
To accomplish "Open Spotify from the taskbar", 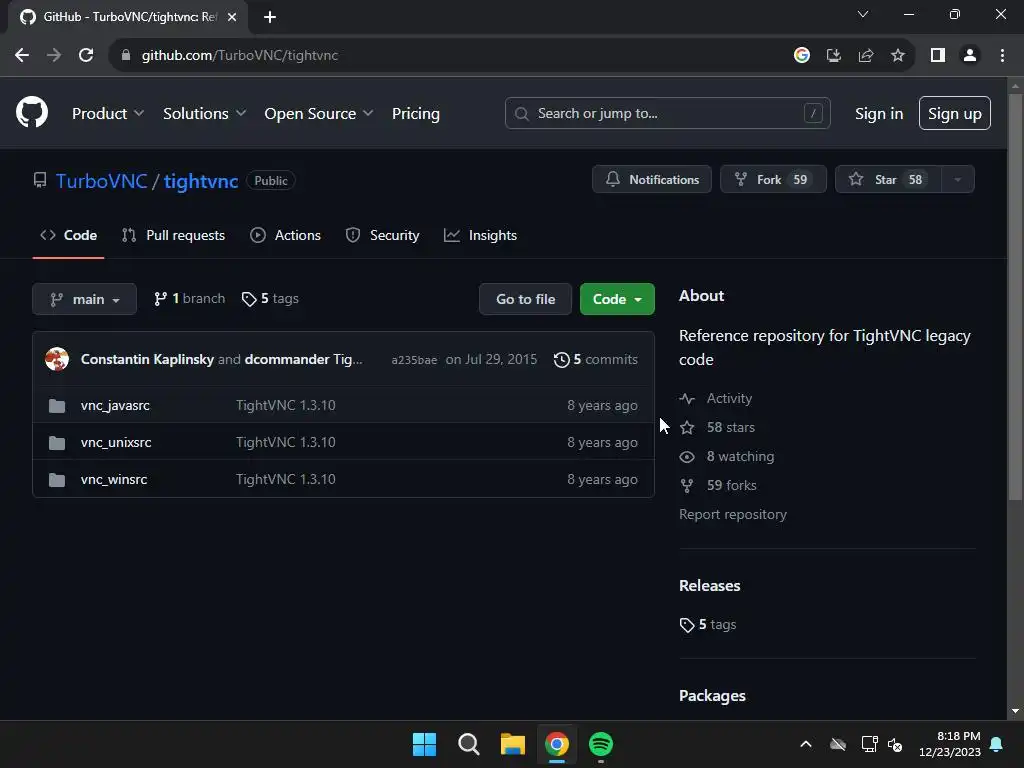I will point(601,744).
